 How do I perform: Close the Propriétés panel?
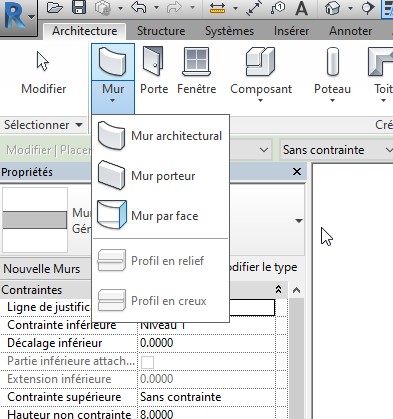click(297, 172)
